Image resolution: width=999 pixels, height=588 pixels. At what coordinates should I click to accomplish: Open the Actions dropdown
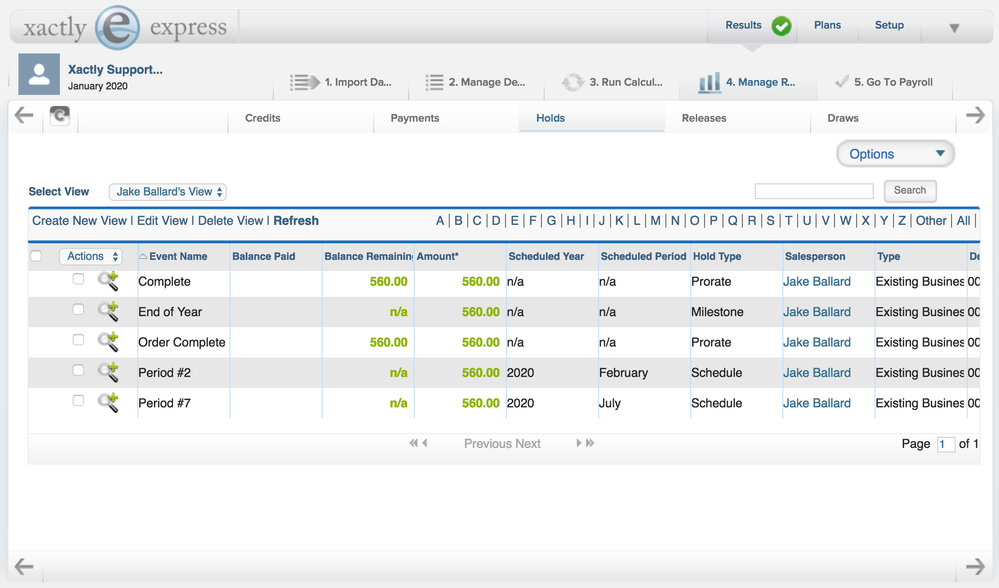click(x=90, y=256)
